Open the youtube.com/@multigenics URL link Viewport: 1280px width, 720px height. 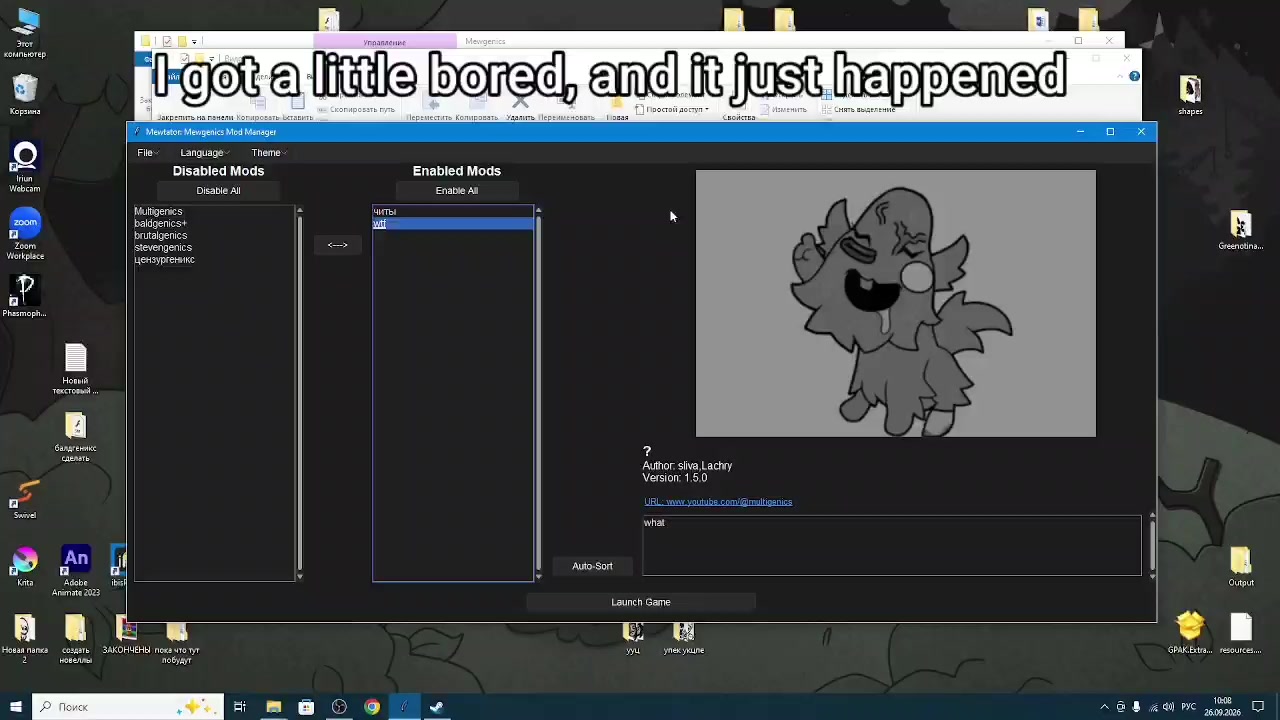coord(718,502)
